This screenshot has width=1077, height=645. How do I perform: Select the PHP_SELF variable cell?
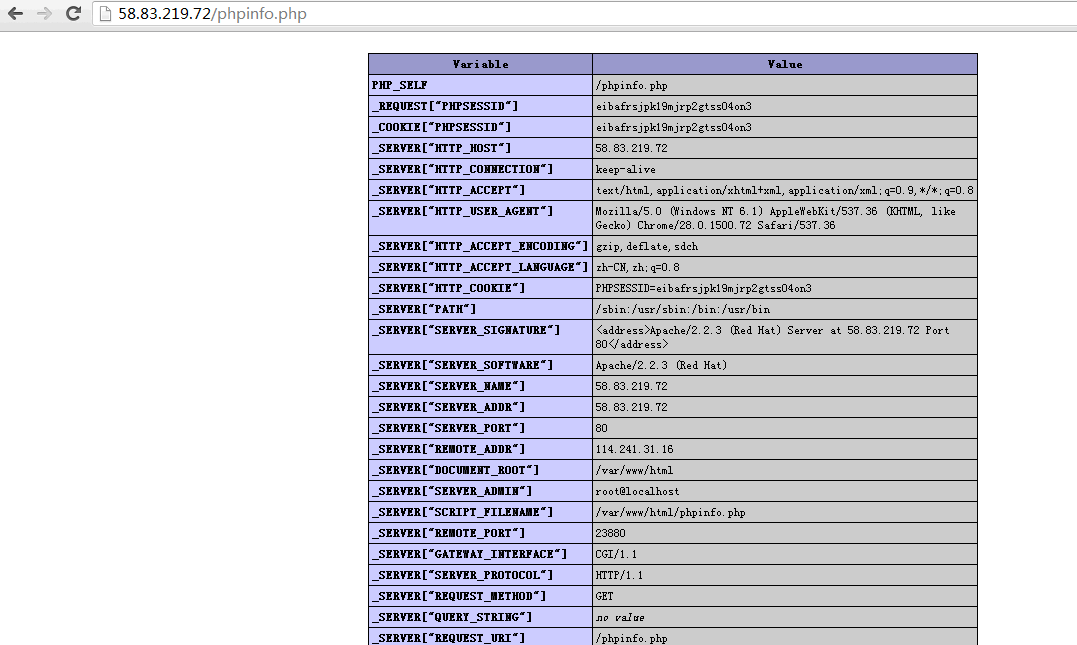click(x=480, y=85)
